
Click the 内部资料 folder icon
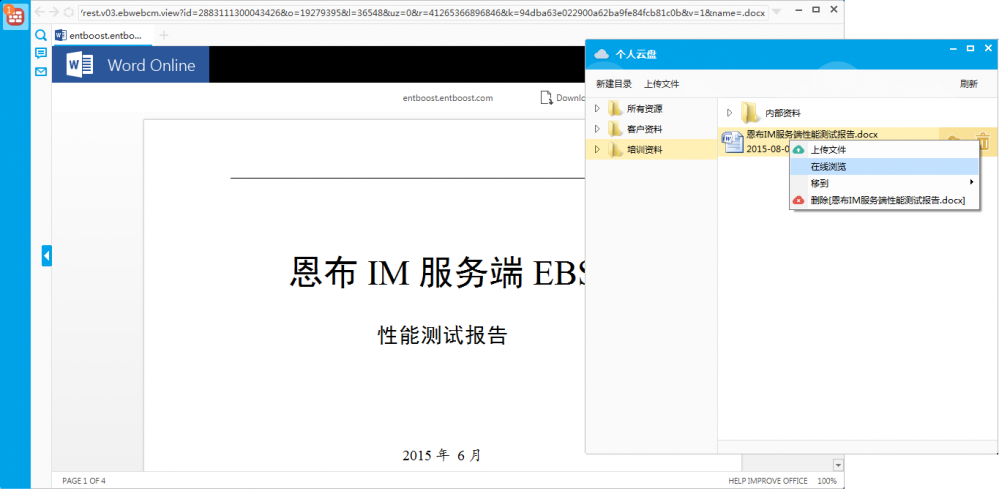749,113
